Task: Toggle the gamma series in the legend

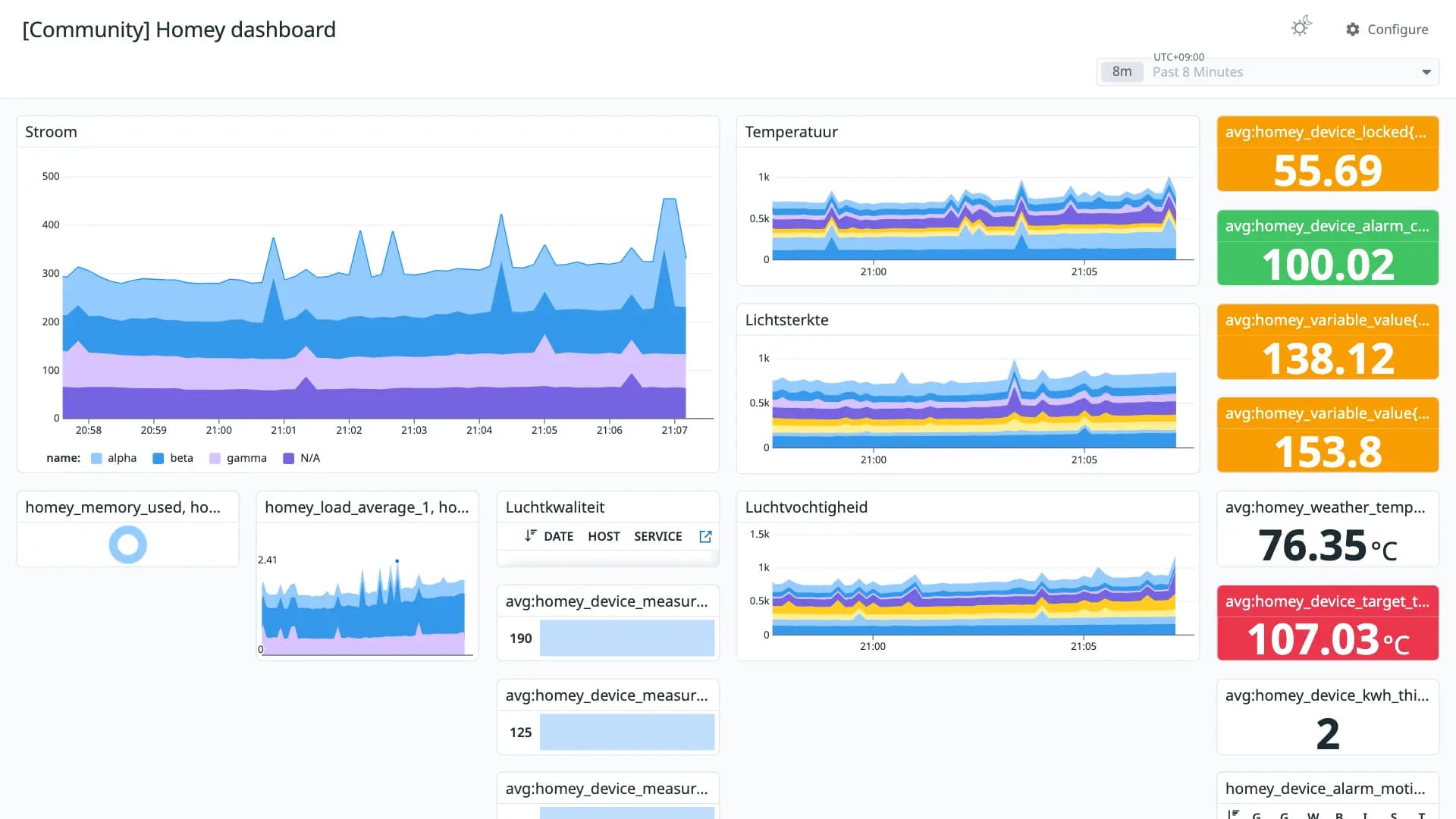Action: pos(238,458)
